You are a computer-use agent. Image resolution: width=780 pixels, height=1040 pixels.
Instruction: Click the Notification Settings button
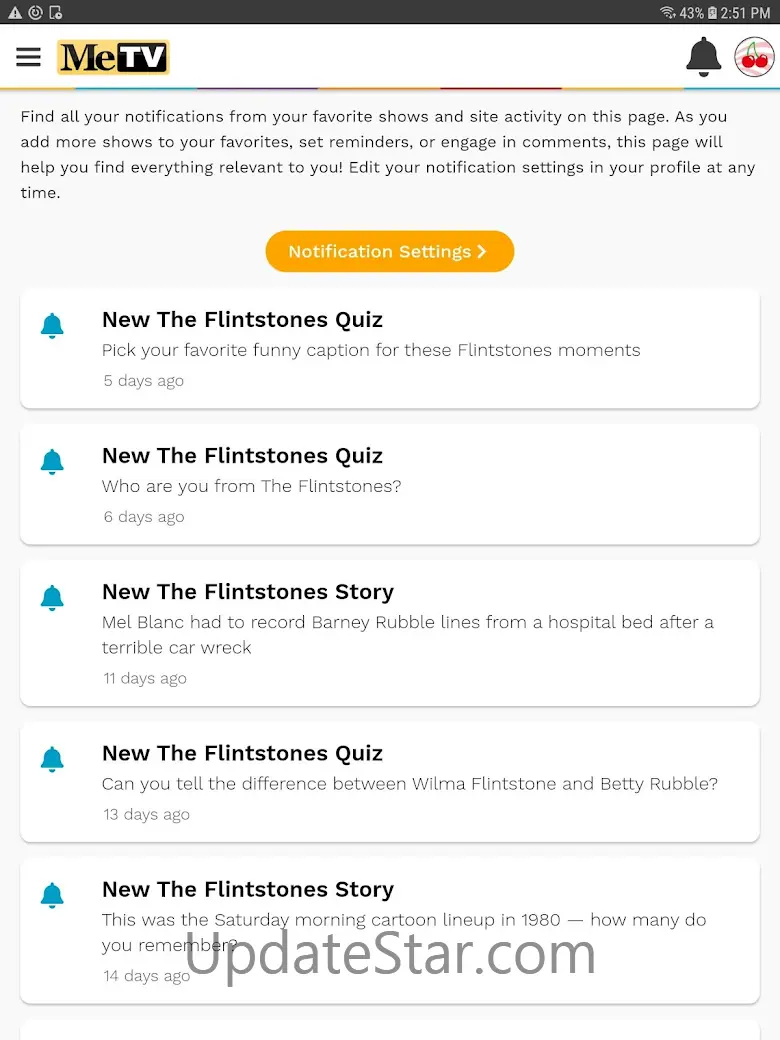[390, 251]
